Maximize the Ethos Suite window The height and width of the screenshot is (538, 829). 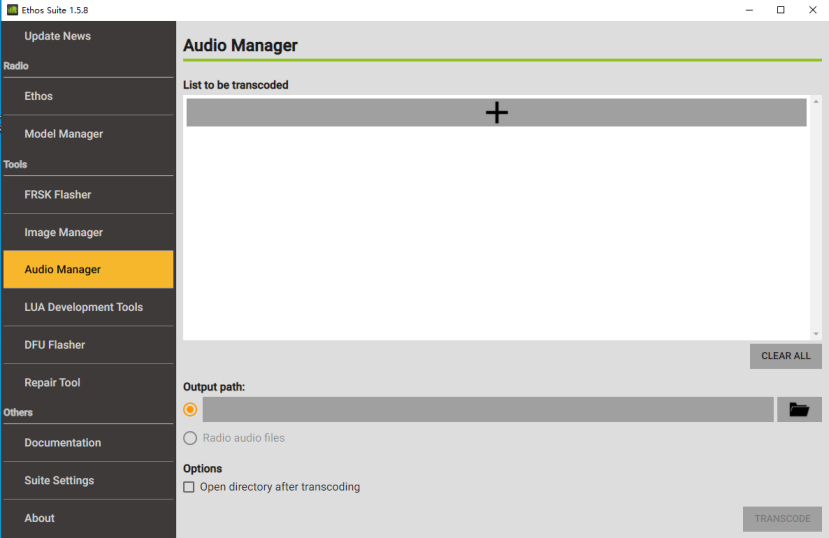pyautogui.click(x=780, y=10)
